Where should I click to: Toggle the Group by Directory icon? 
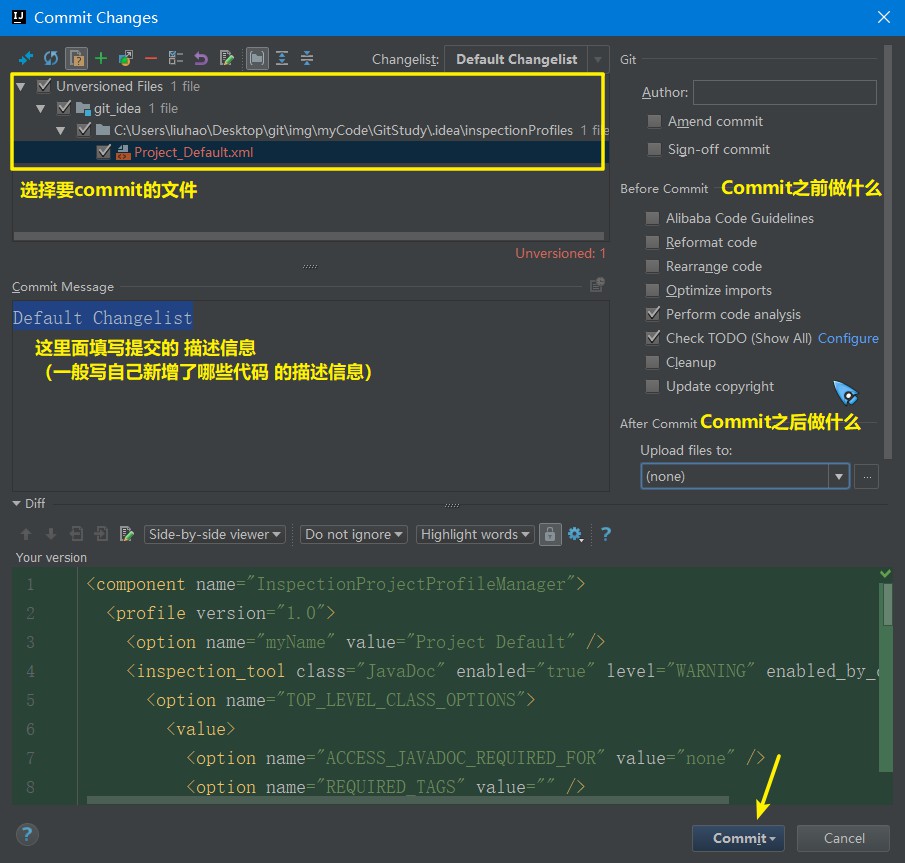[257, 58]
